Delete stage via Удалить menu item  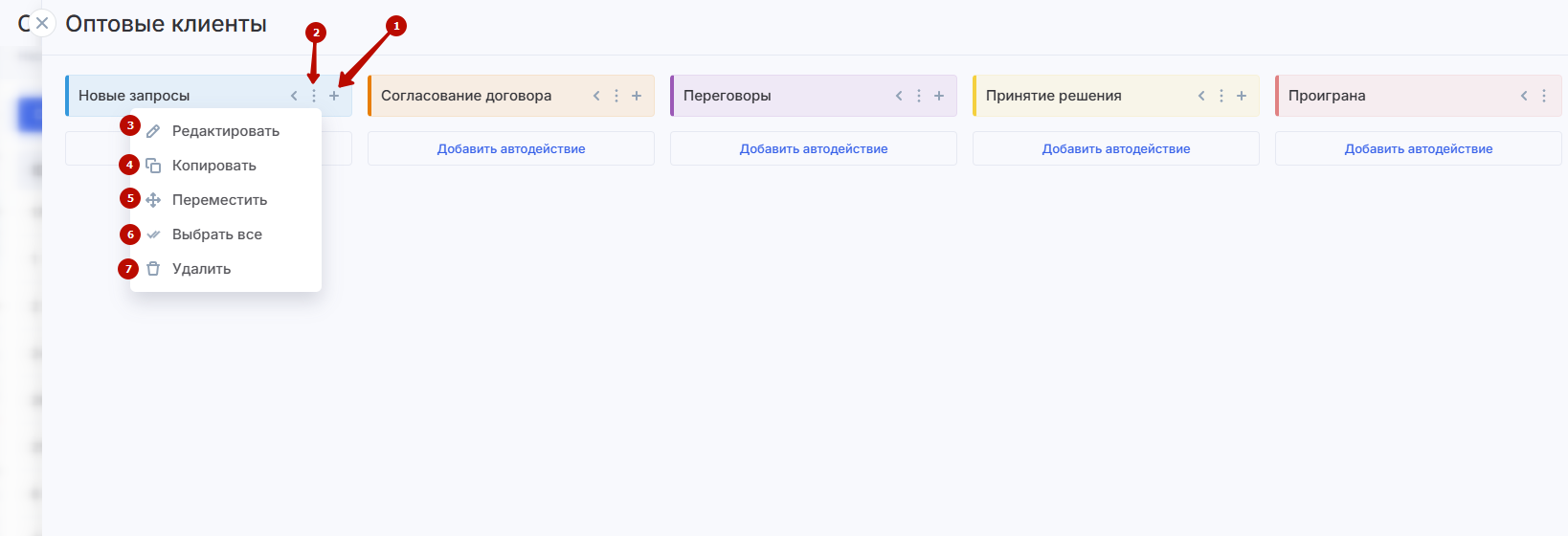201,269
